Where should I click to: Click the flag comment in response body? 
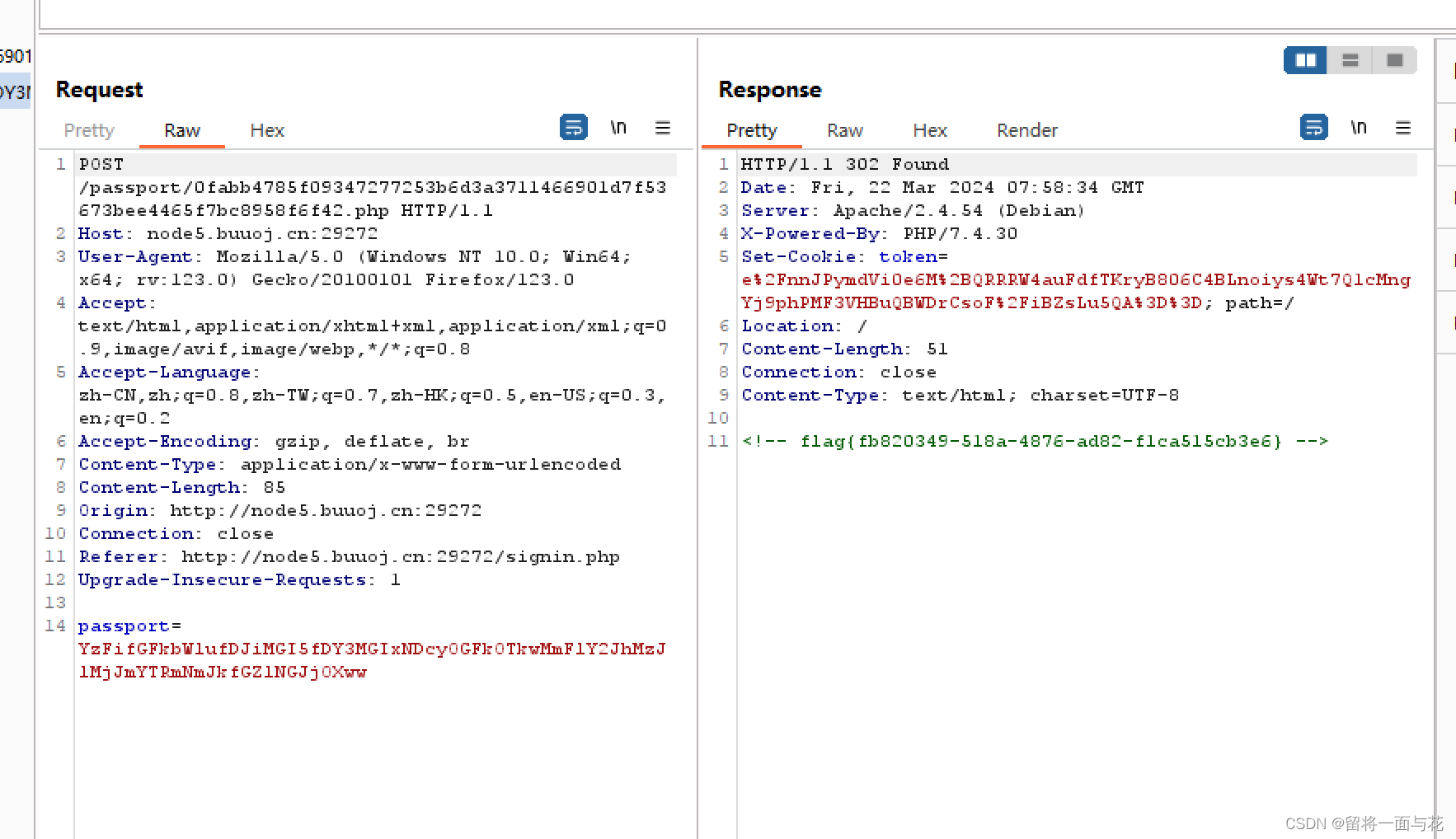pos(1036,441)
